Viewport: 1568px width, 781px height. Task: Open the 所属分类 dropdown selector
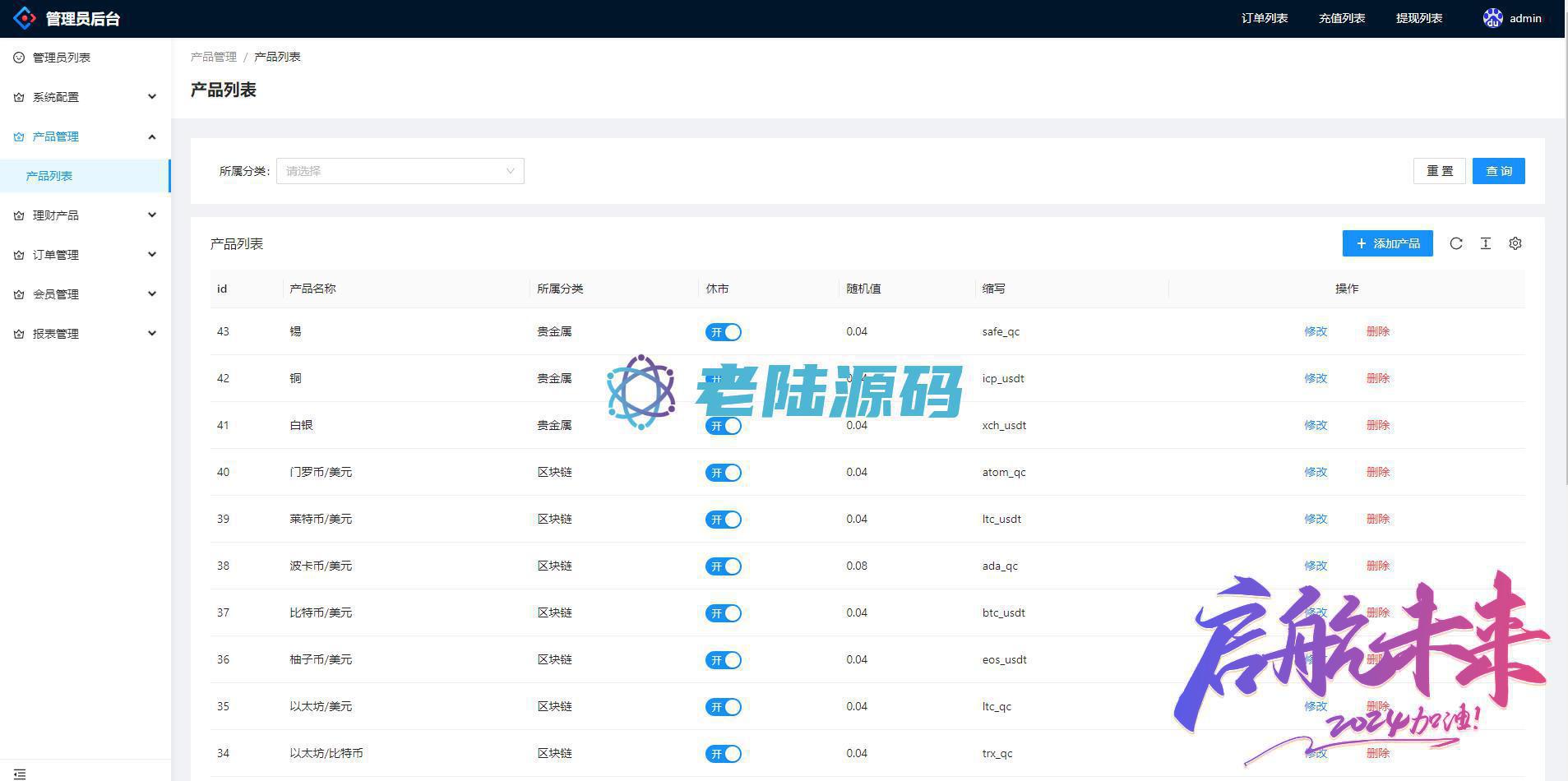pyautogui.click(x=400, y=171)
